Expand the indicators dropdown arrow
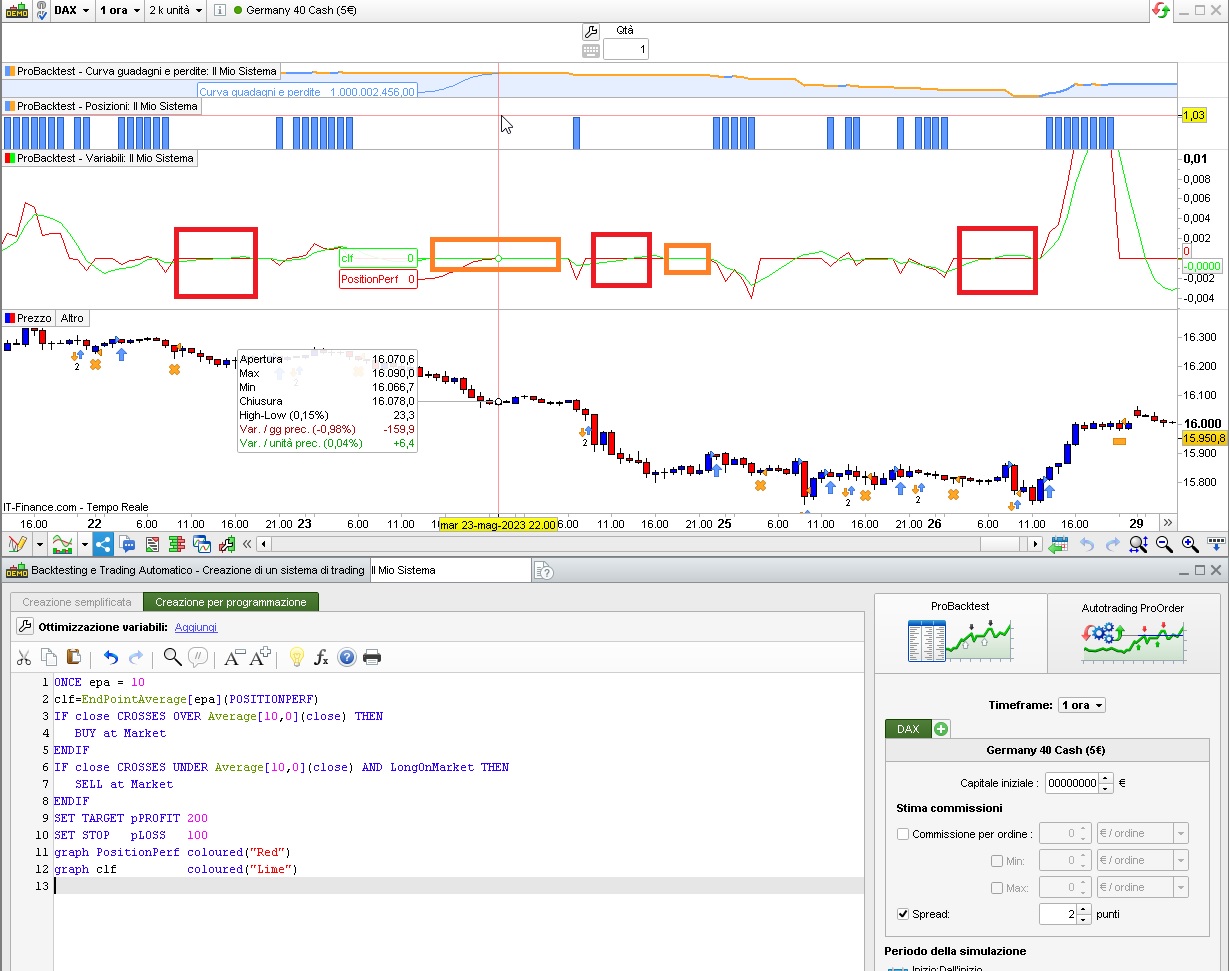The image size is (1229, 971). [85, 545]
